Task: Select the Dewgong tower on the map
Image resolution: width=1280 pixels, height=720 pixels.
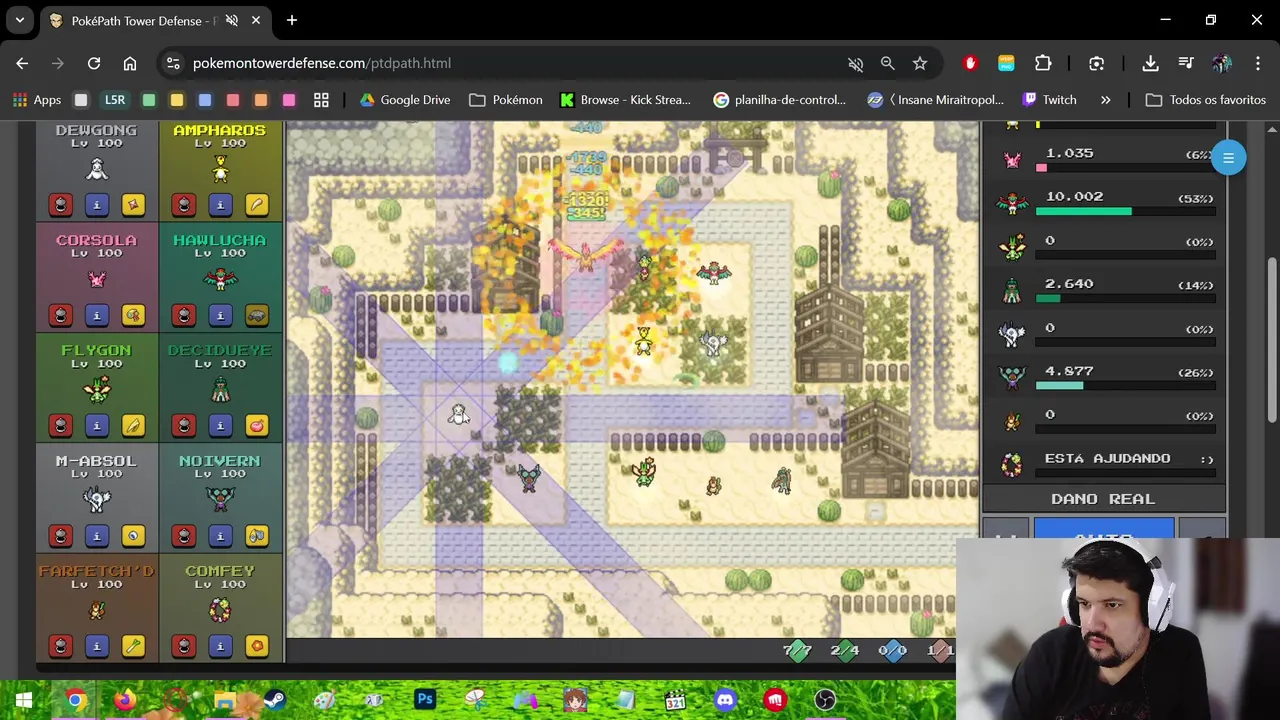Action: [x=458, y=414]
